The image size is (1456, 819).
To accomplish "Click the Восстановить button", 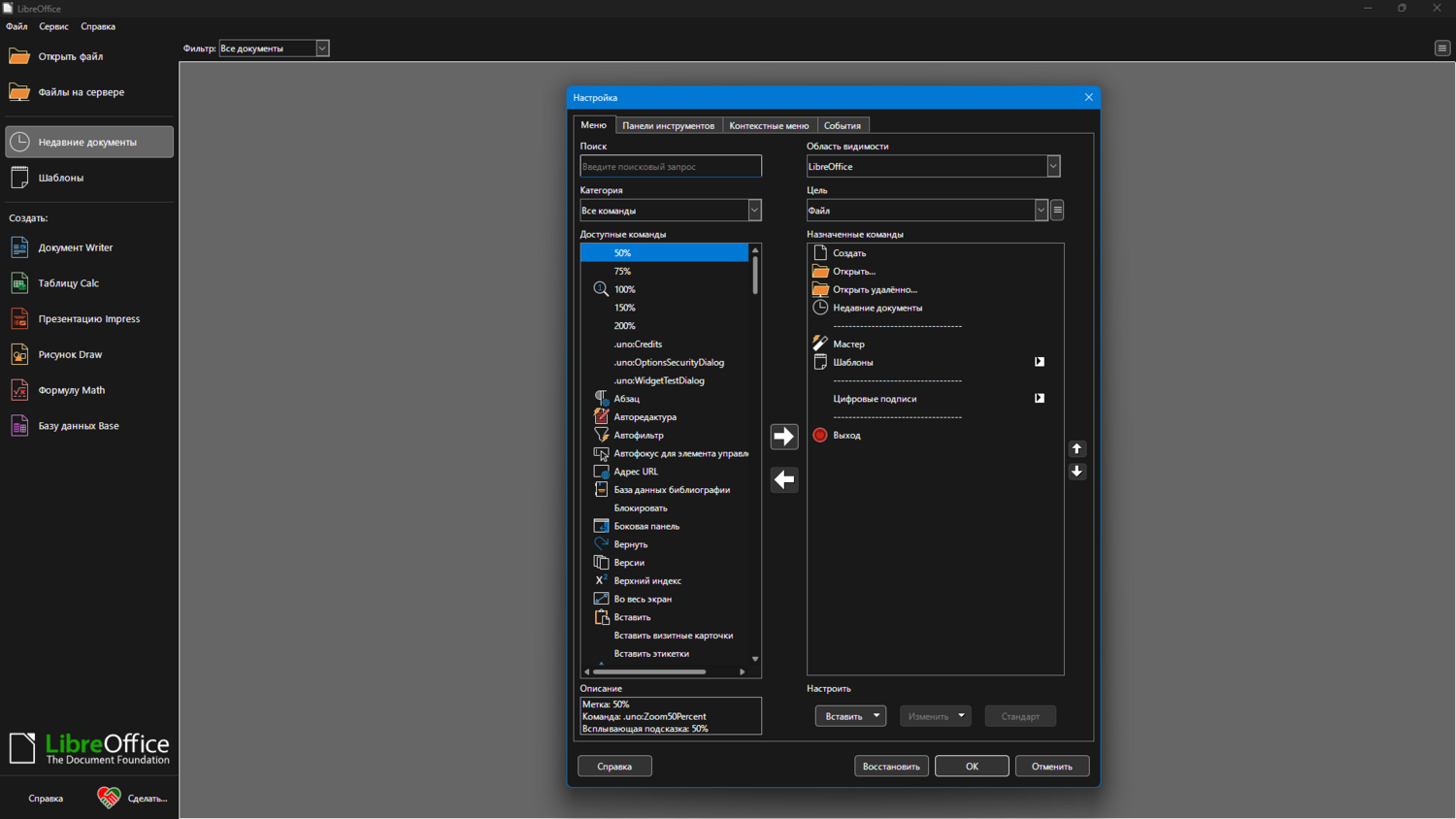I will tap(891, 767).
